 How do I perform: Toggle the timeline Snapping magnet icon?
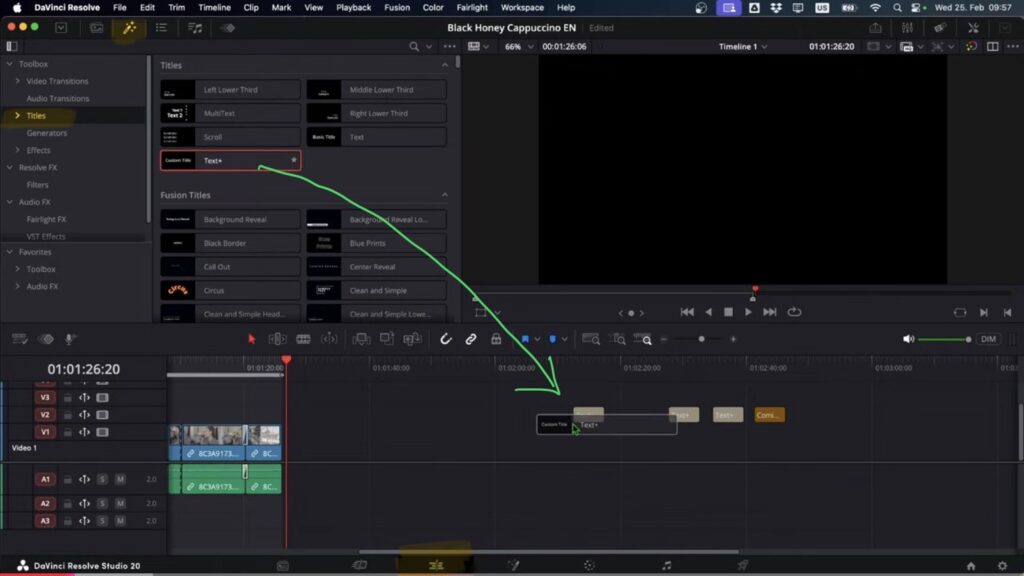click(x=446, y=339)
